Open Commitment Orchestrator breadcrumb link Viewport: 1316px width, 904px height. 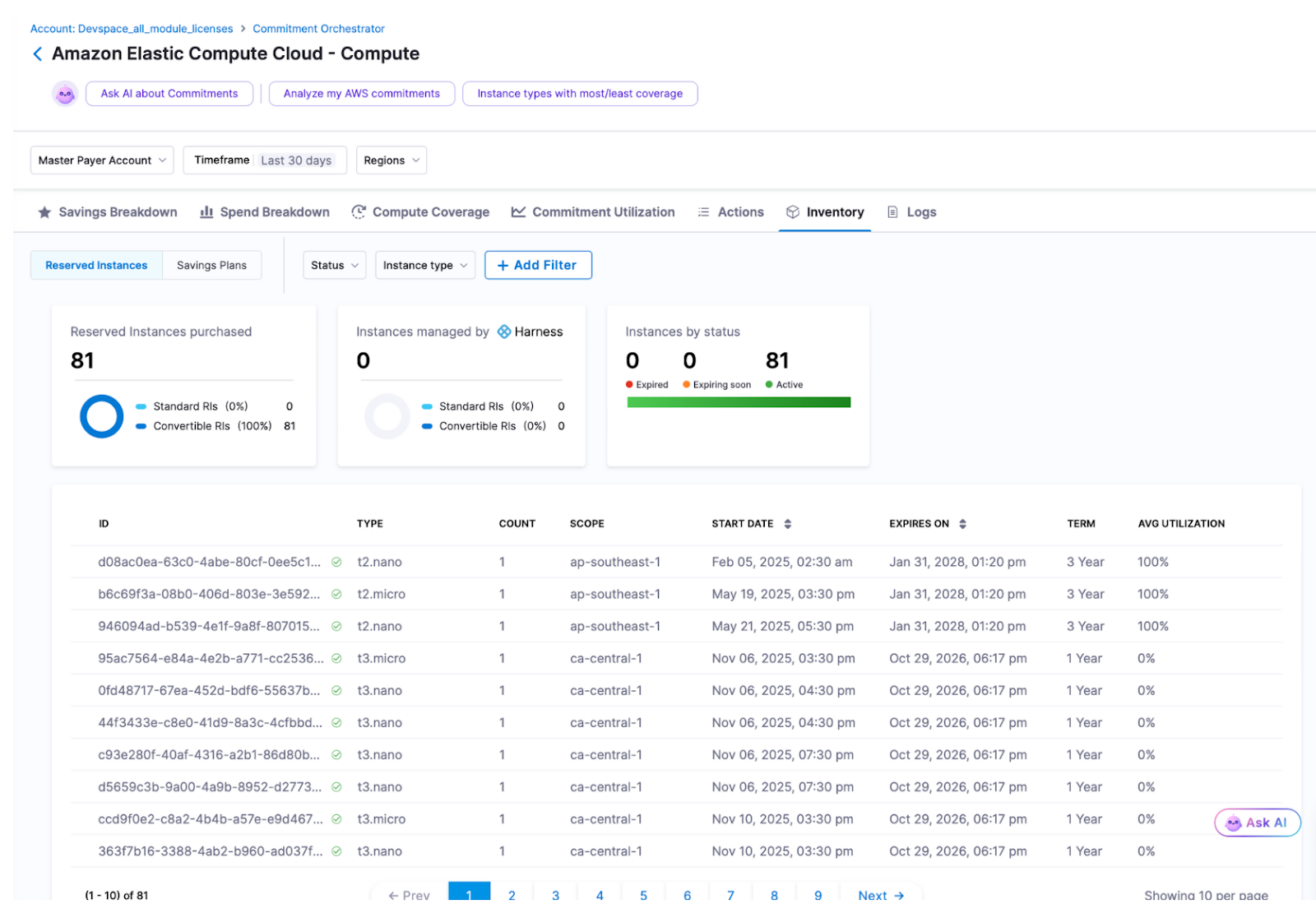tap(318, 29)
